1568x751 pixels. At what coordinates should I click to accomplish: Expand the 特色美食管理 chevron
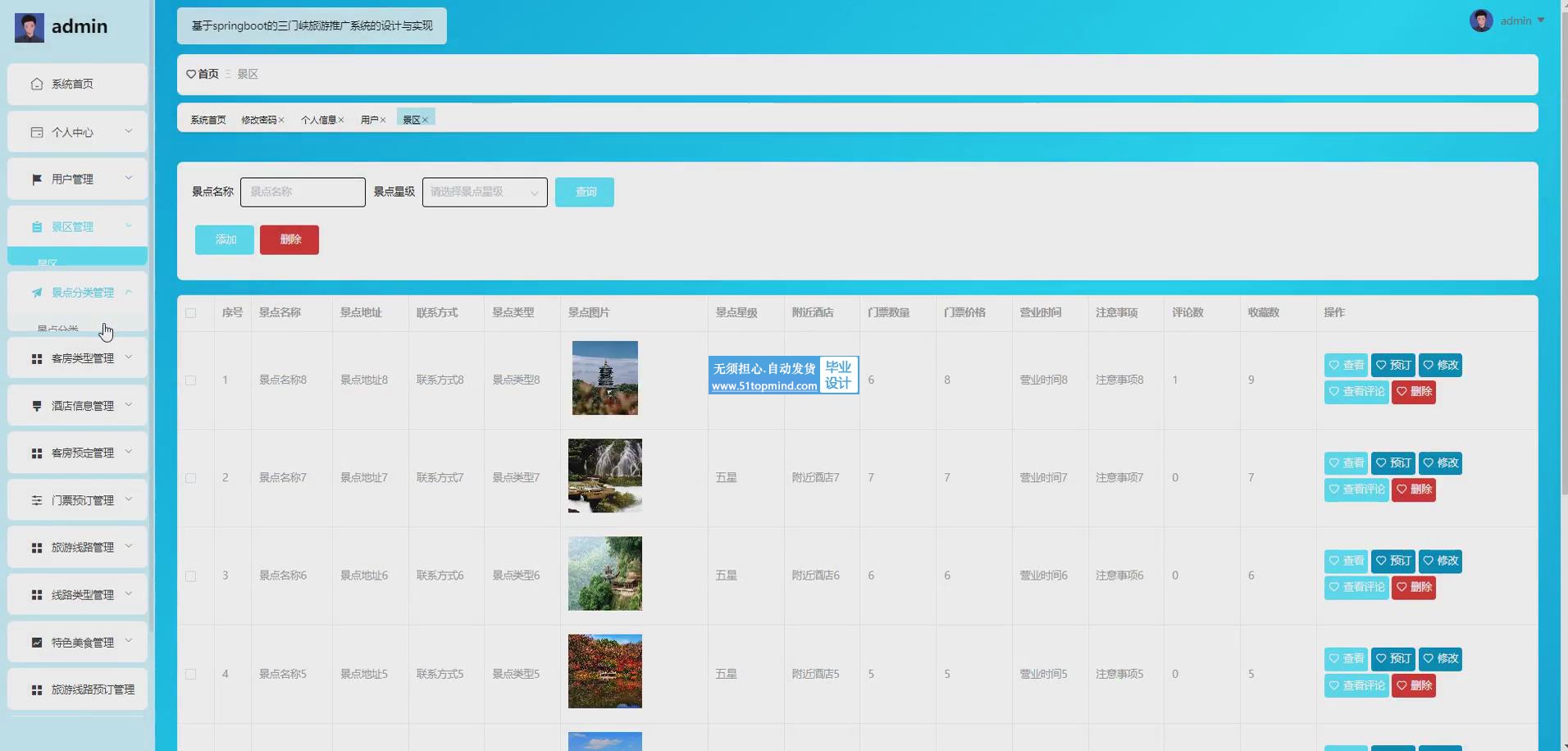(129, 641)
